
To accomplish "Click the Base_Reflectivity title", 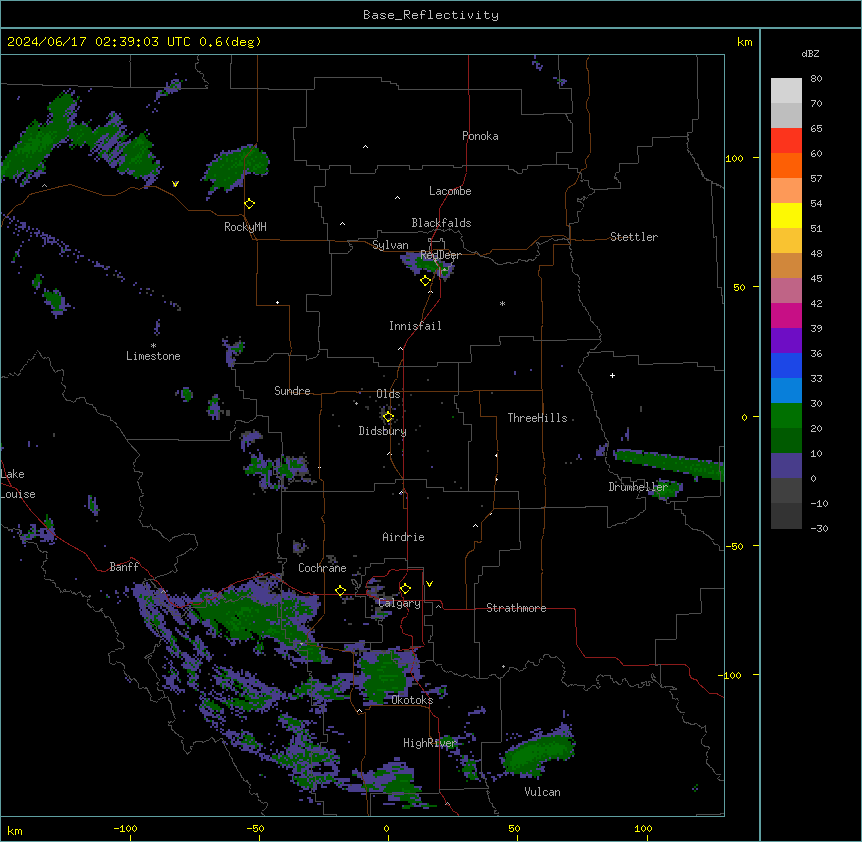I will pos(431,15).
